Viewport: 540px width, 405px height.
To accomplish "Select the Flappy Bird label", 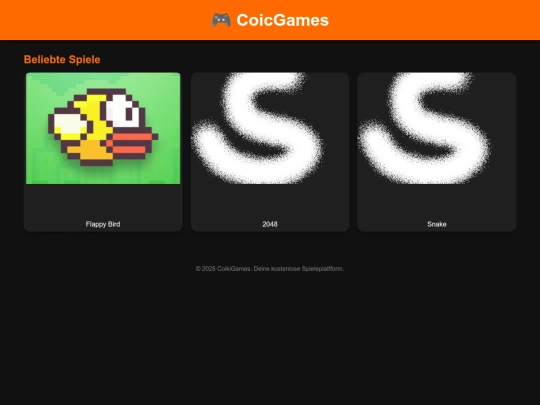I will 103,224.
